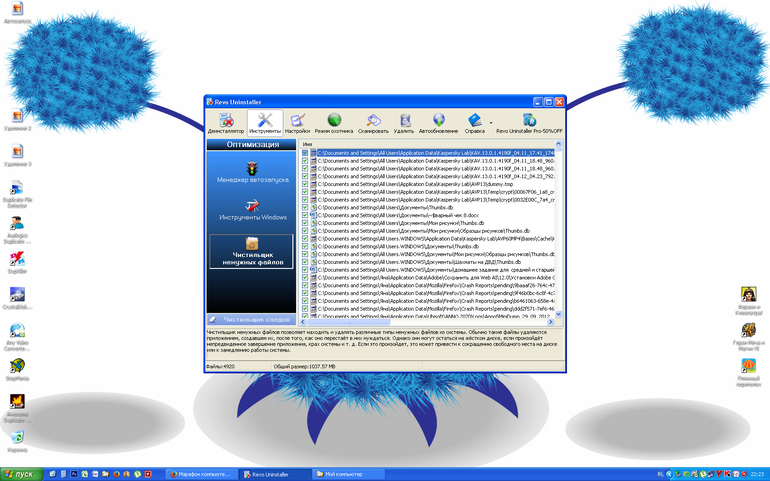Viewport: 770px width, 481px height.
Task: Uncheck checkbox for KAV.13.0.1.4190f_04.11_17.41 file
Action: [x=305, y=153]
